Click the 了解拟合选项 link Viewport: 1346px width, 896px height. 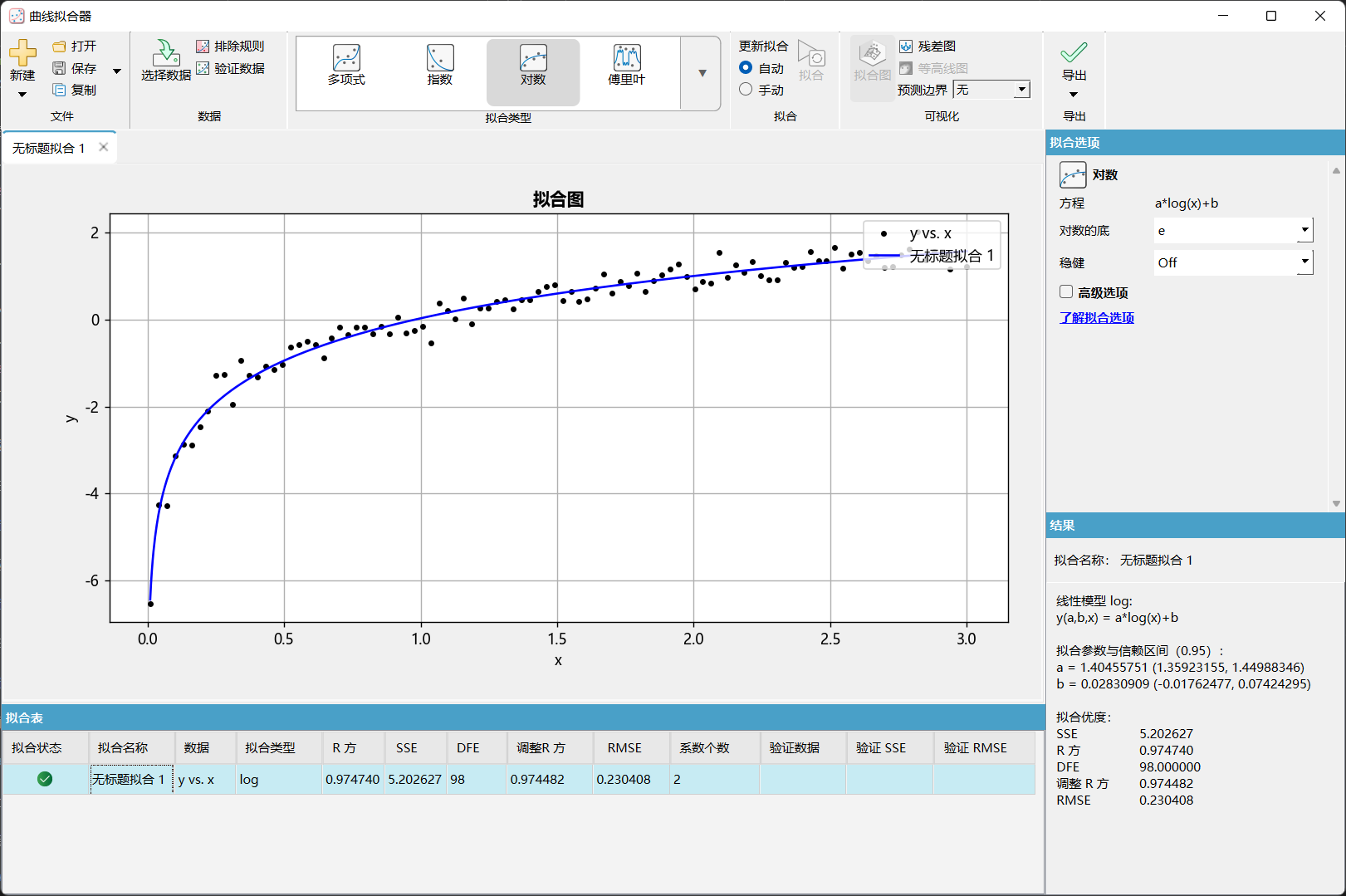click(x=1097, y=317)
